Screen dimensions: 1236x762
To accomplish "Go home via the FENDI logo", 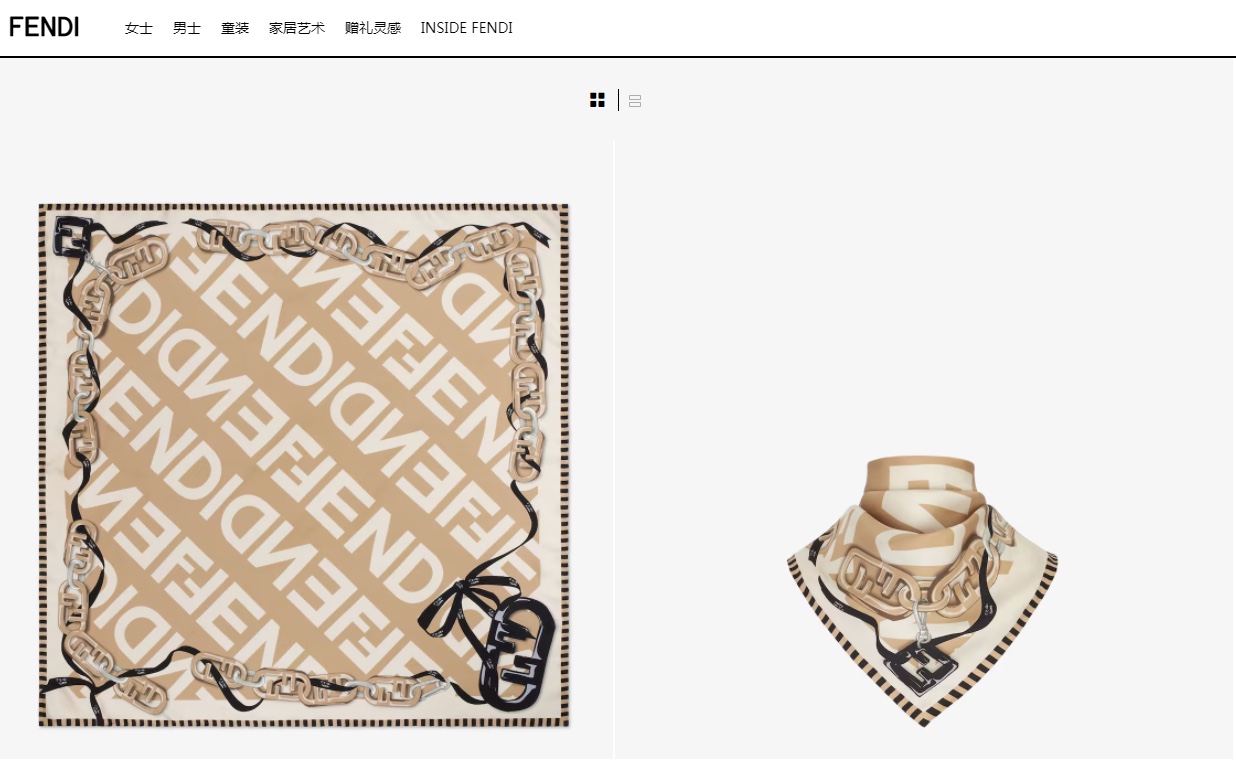I will [44, 27].
